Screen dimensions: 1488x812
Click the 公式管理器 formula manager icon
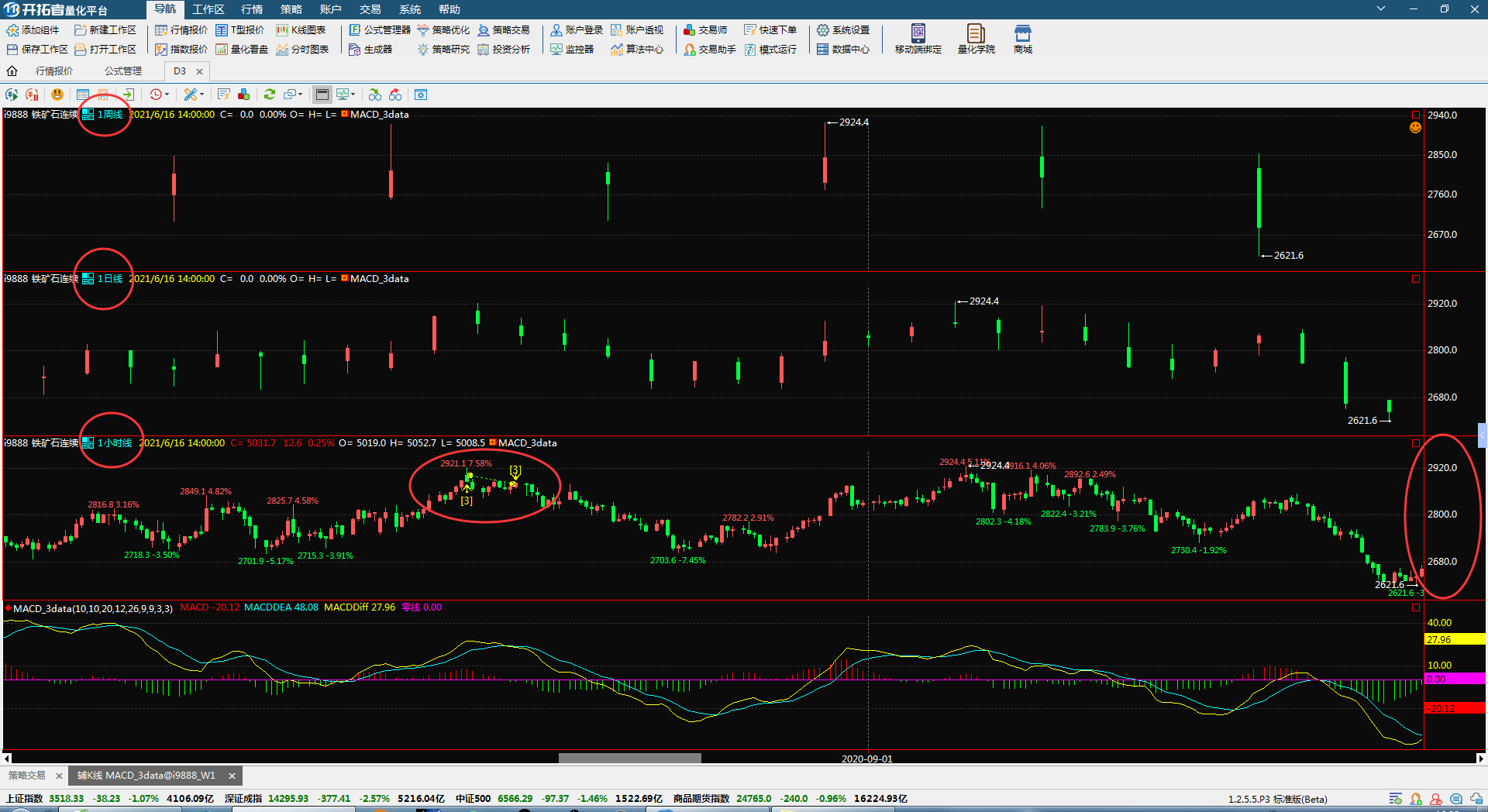pyautogui.click(x=379, y=30)
